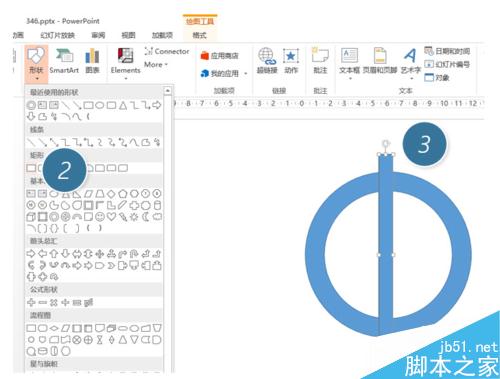Add a comment with 批注 button
Viewport: 500px width, 379px height.
tap(320, 61)
